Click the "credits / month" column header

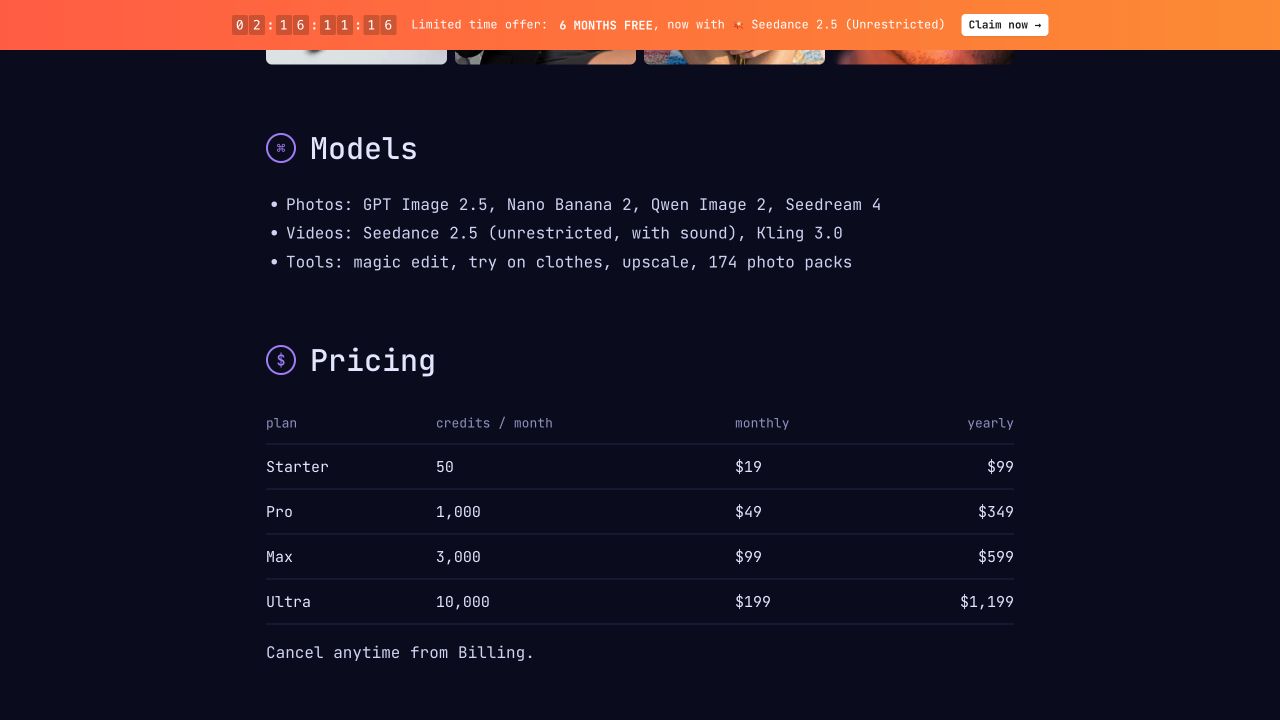(x=494, y=423)
